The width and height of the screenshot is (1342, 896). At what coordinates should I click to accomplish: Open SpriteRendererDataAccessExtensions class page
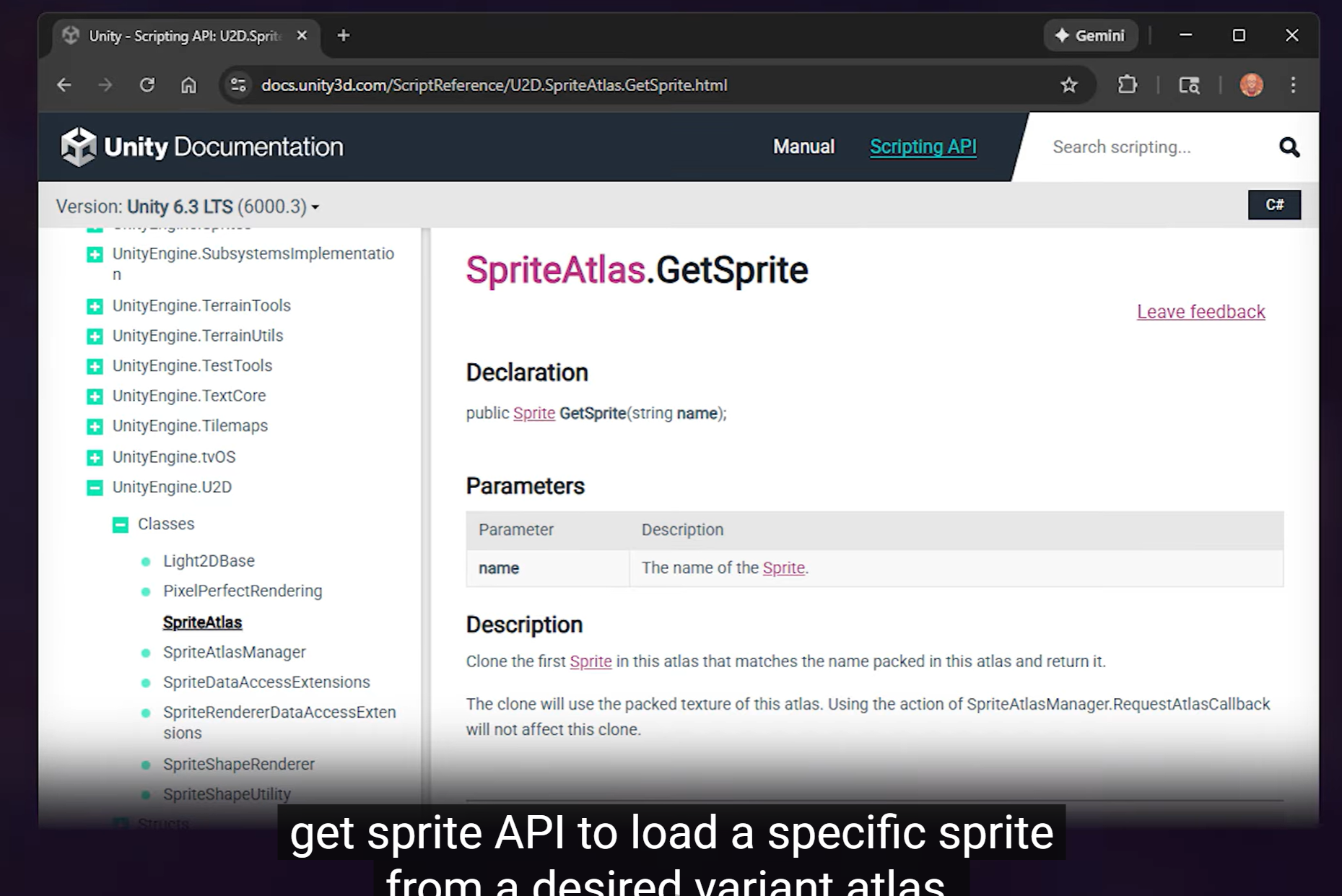[x=279, y=722]
